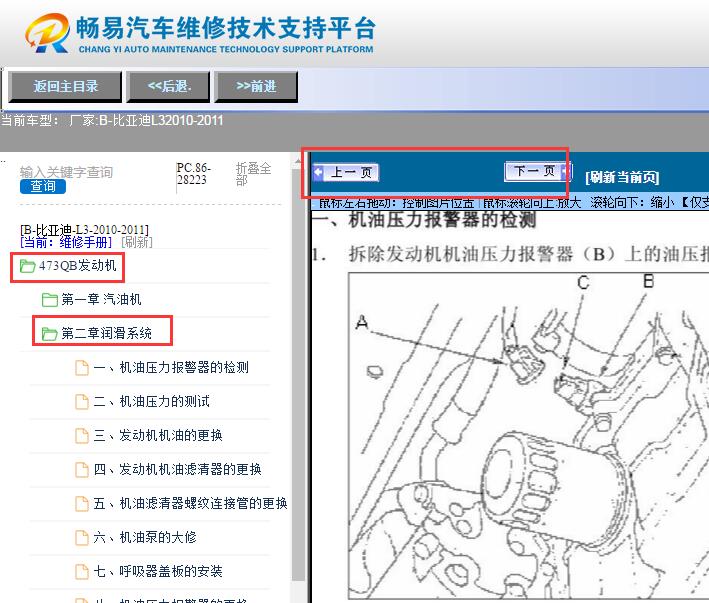Click right arrow icon on 下一页 button
709x603 pixels.
pyautogui.click(x=565, y=171)
